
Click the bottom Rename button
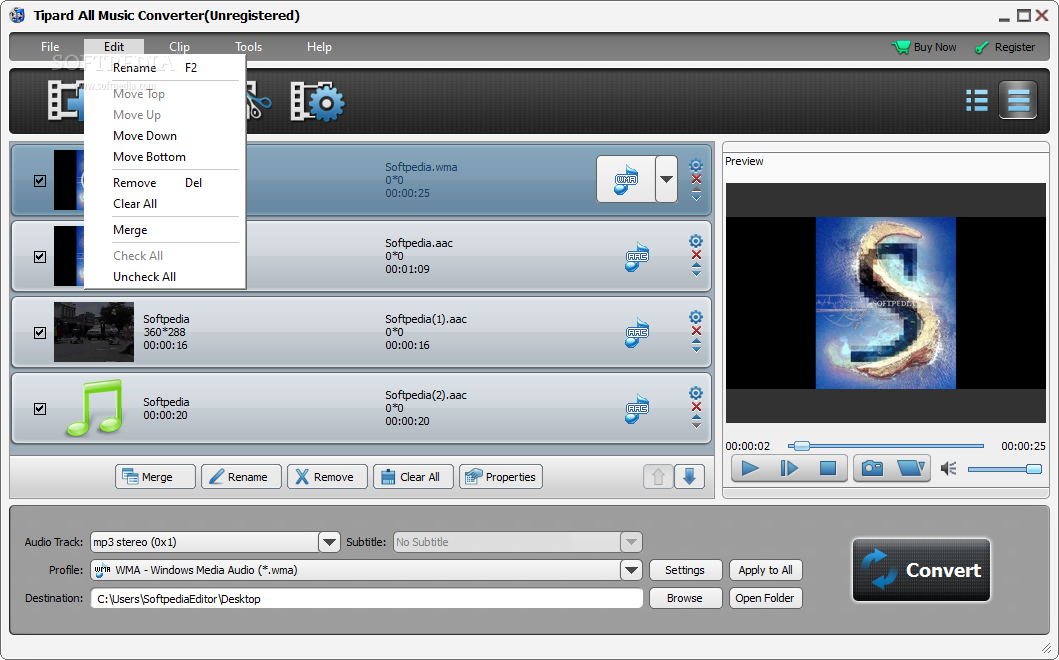[241, 477]
